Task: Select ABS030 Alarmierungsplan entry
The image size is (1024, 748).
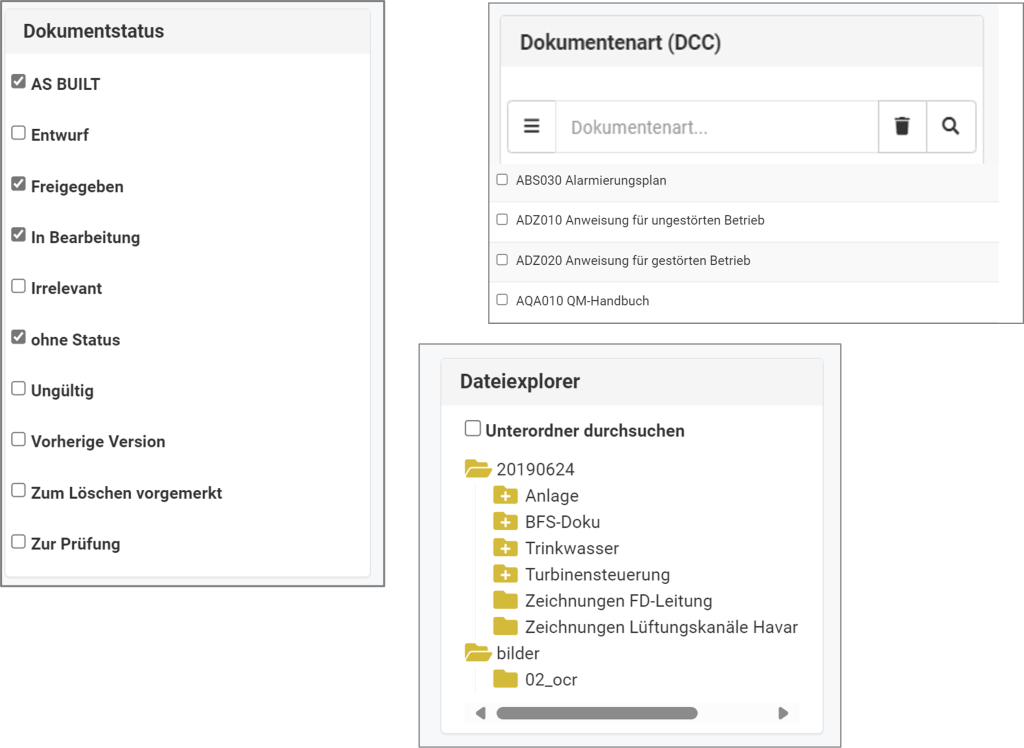Action: [502, 180]
